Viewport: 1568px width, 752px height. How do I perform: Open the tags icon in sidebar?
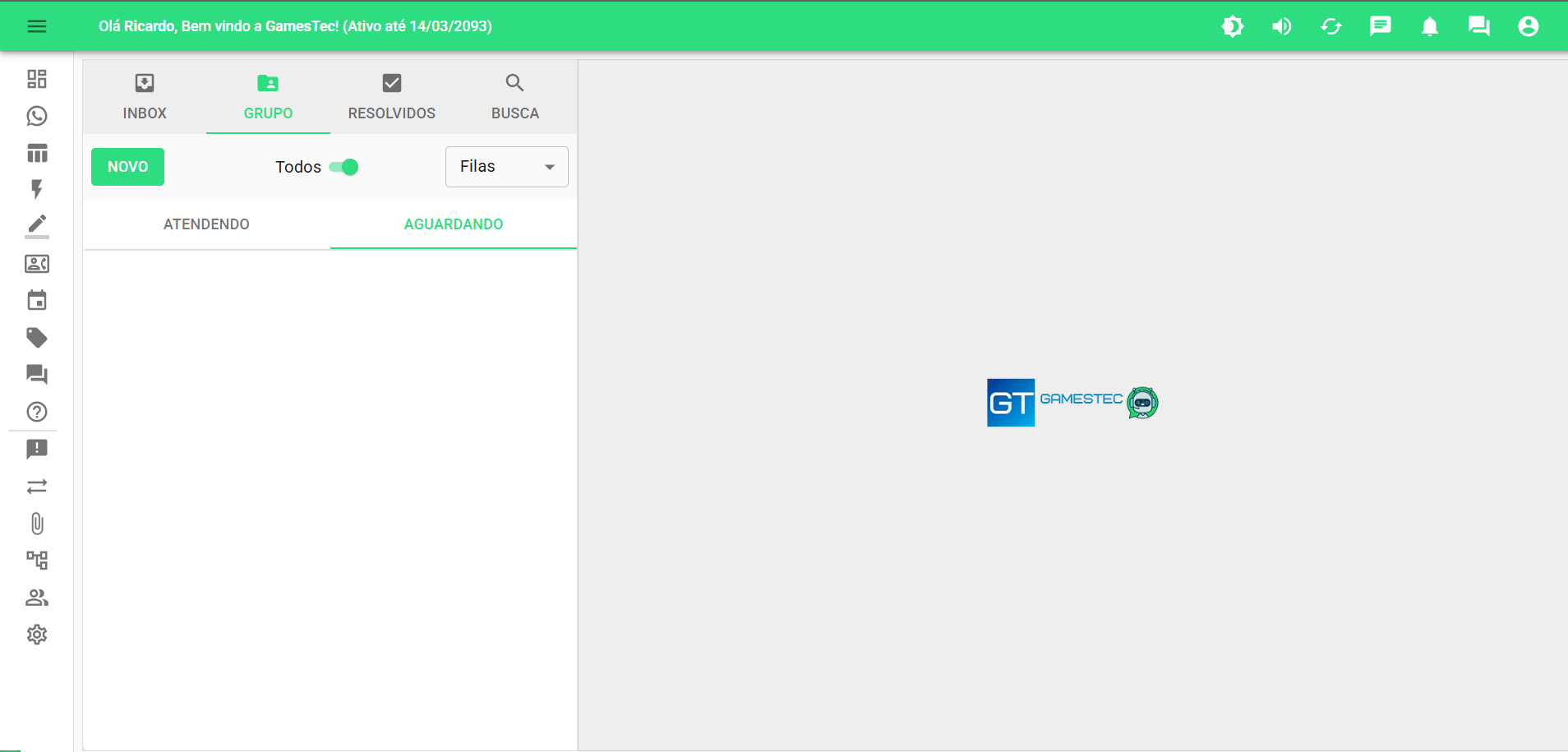[37, 338]
